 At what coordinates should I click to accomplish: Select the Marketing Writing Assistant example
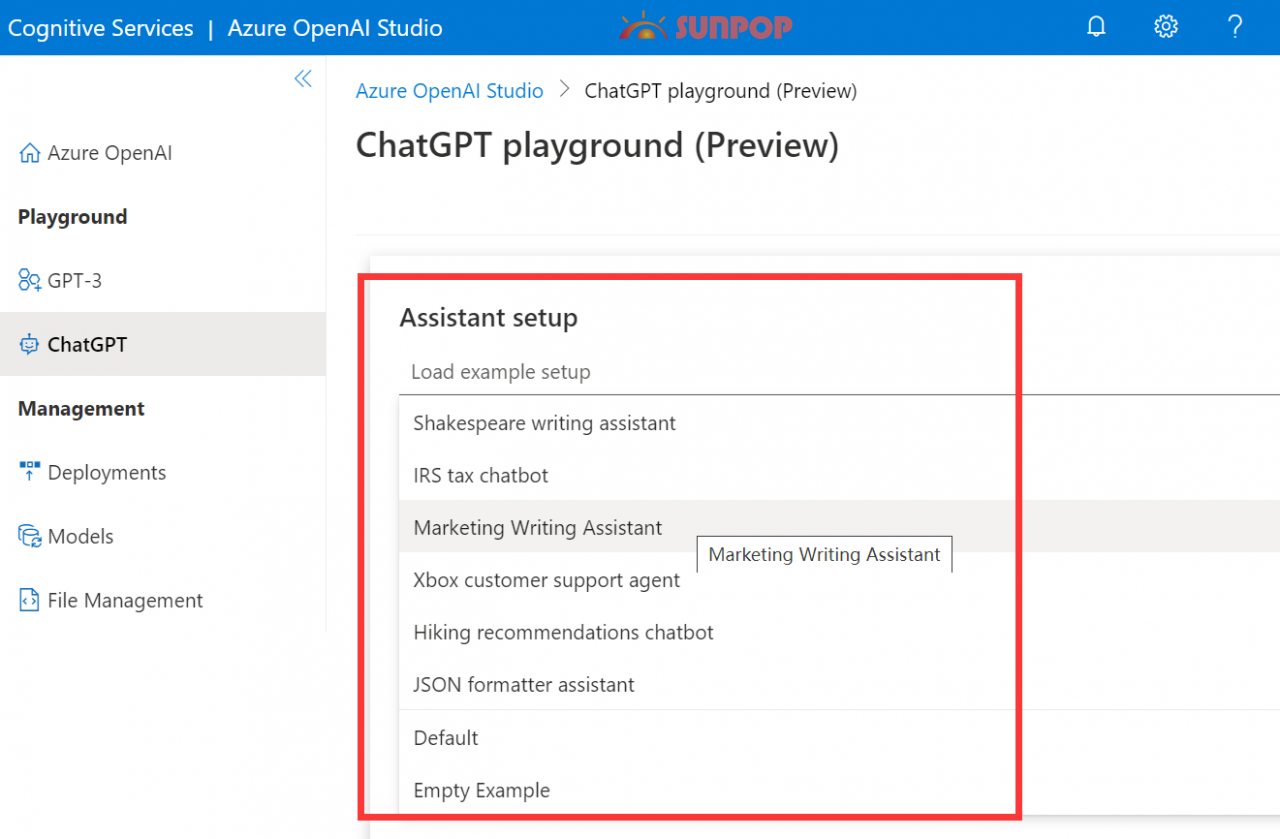pyautogui.click(x=537, y=527)
